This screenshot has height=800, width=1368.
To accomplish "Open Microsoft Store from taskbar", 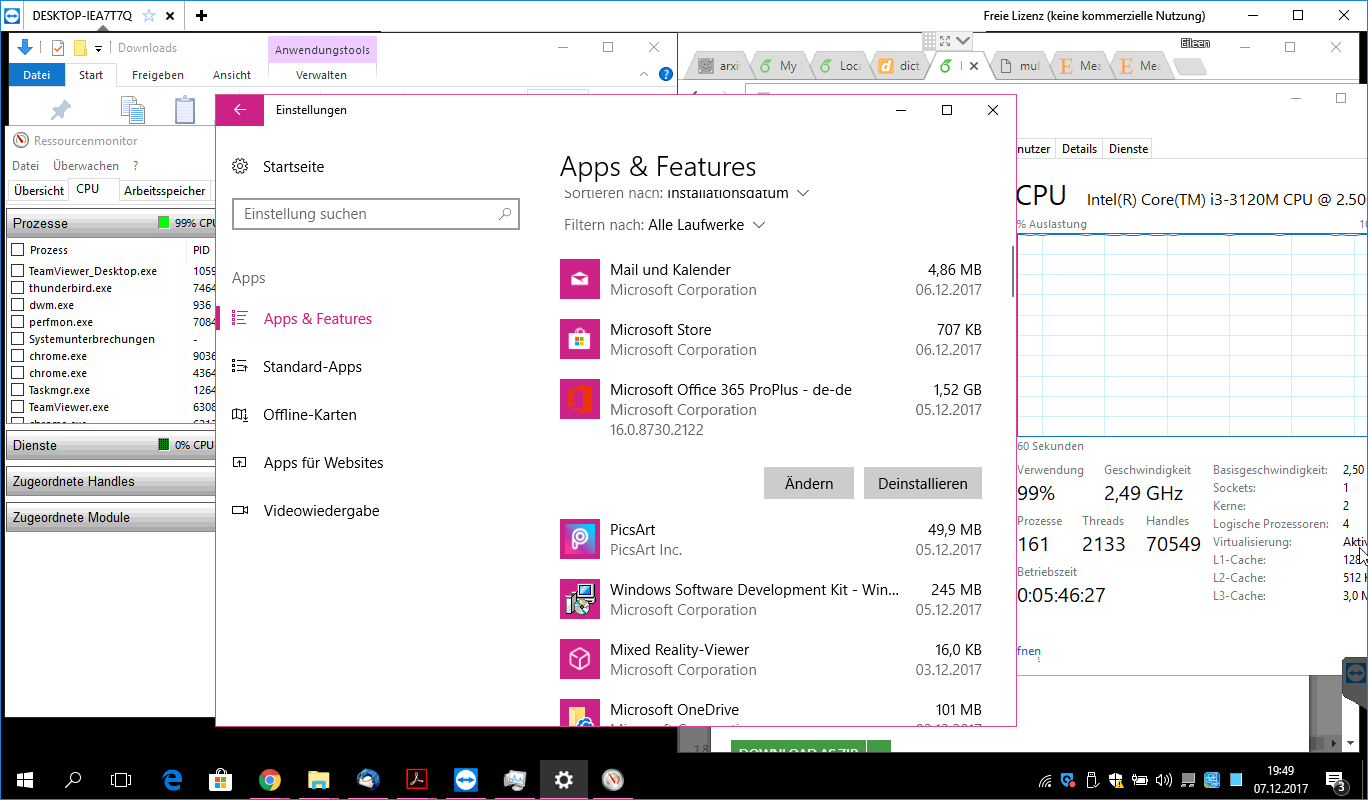I will [x=220, y=780].
